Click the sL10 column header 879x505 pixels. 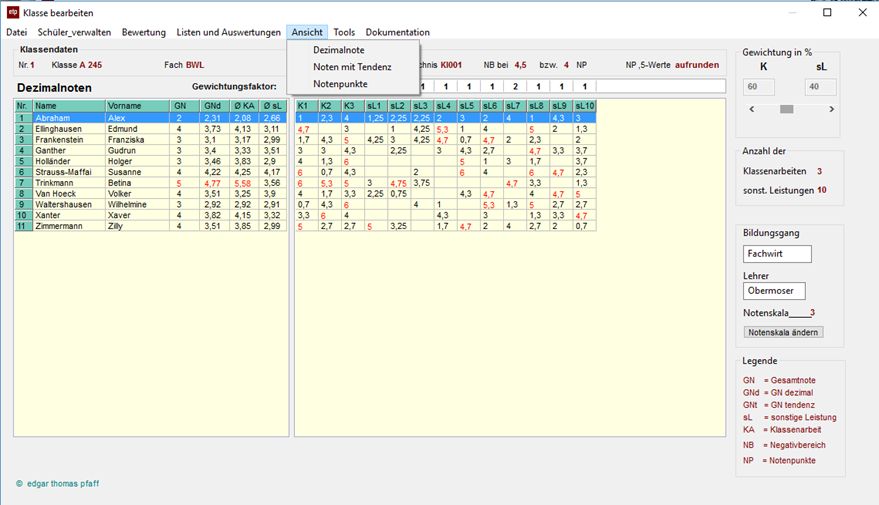click(x=585, y=105)
